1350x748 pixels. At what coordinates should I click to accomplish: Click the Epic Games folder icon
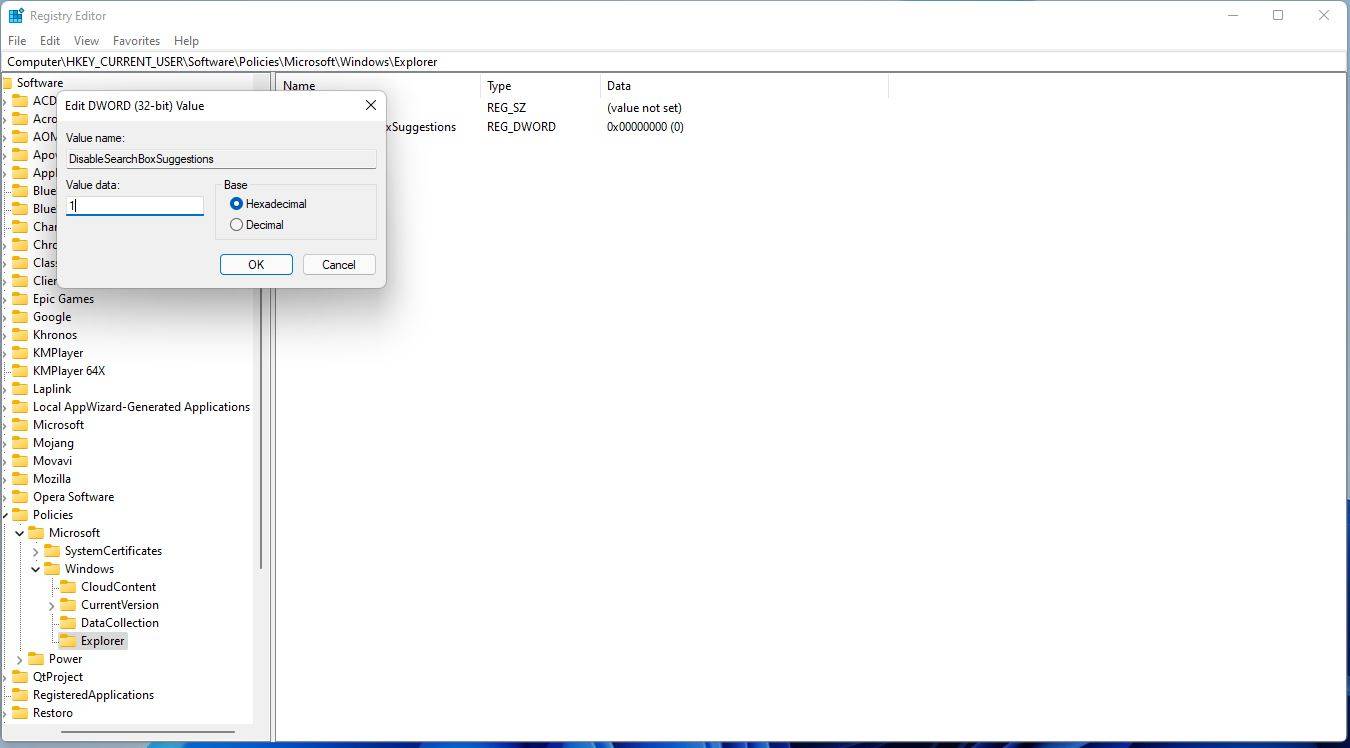click(x=22, y=298)
